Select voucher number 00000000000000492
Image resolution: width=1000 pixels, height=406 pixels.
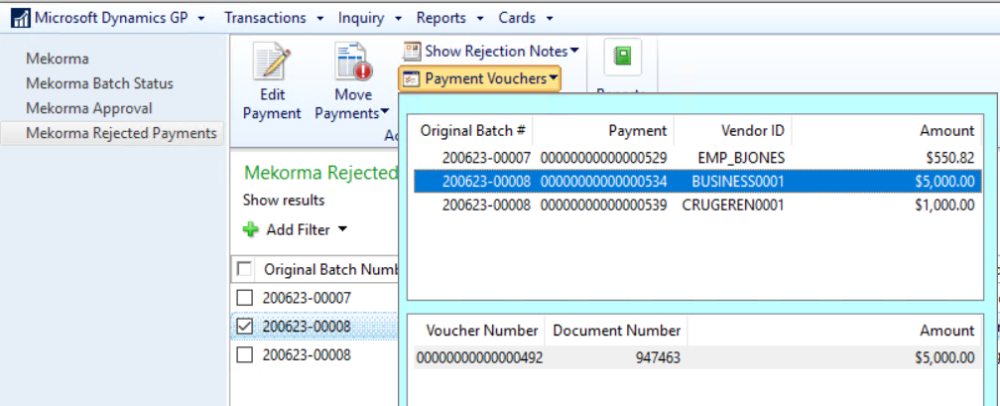point(480,358)
